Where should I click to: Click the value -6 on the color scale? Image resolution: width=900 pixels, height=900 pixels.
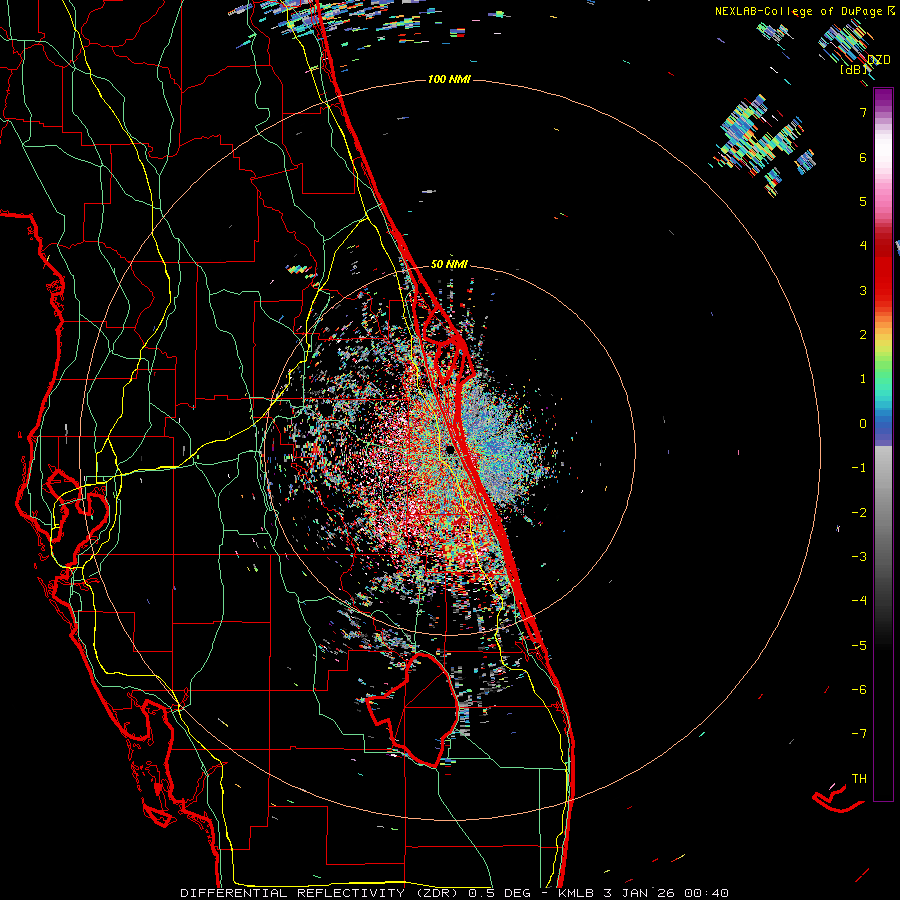click(859, 690)
